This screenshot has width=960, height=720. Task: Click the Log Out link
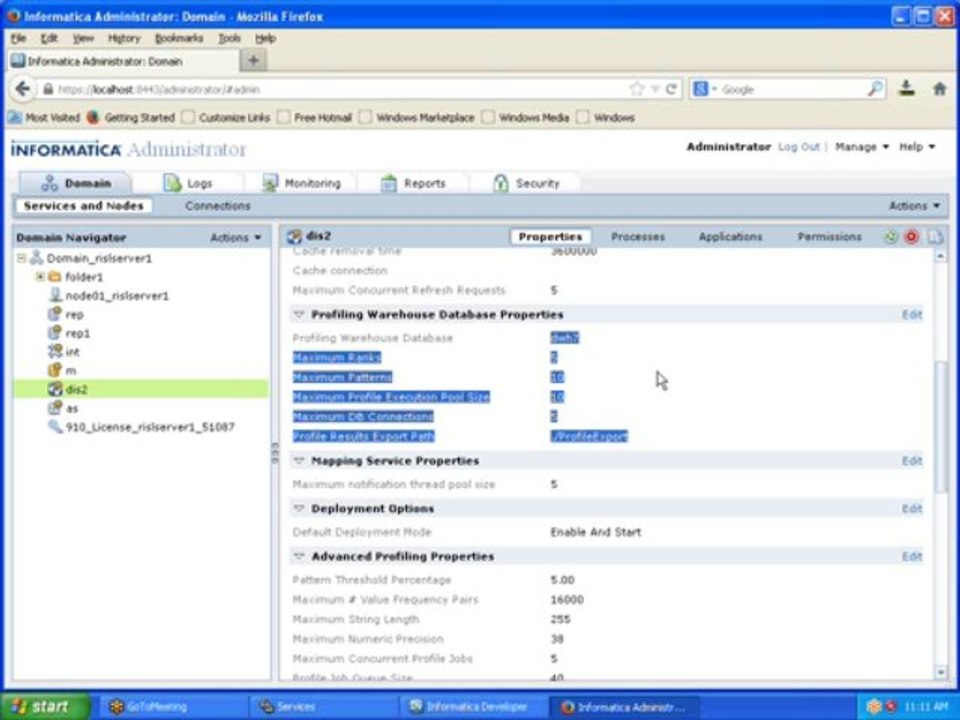(798, 147)
